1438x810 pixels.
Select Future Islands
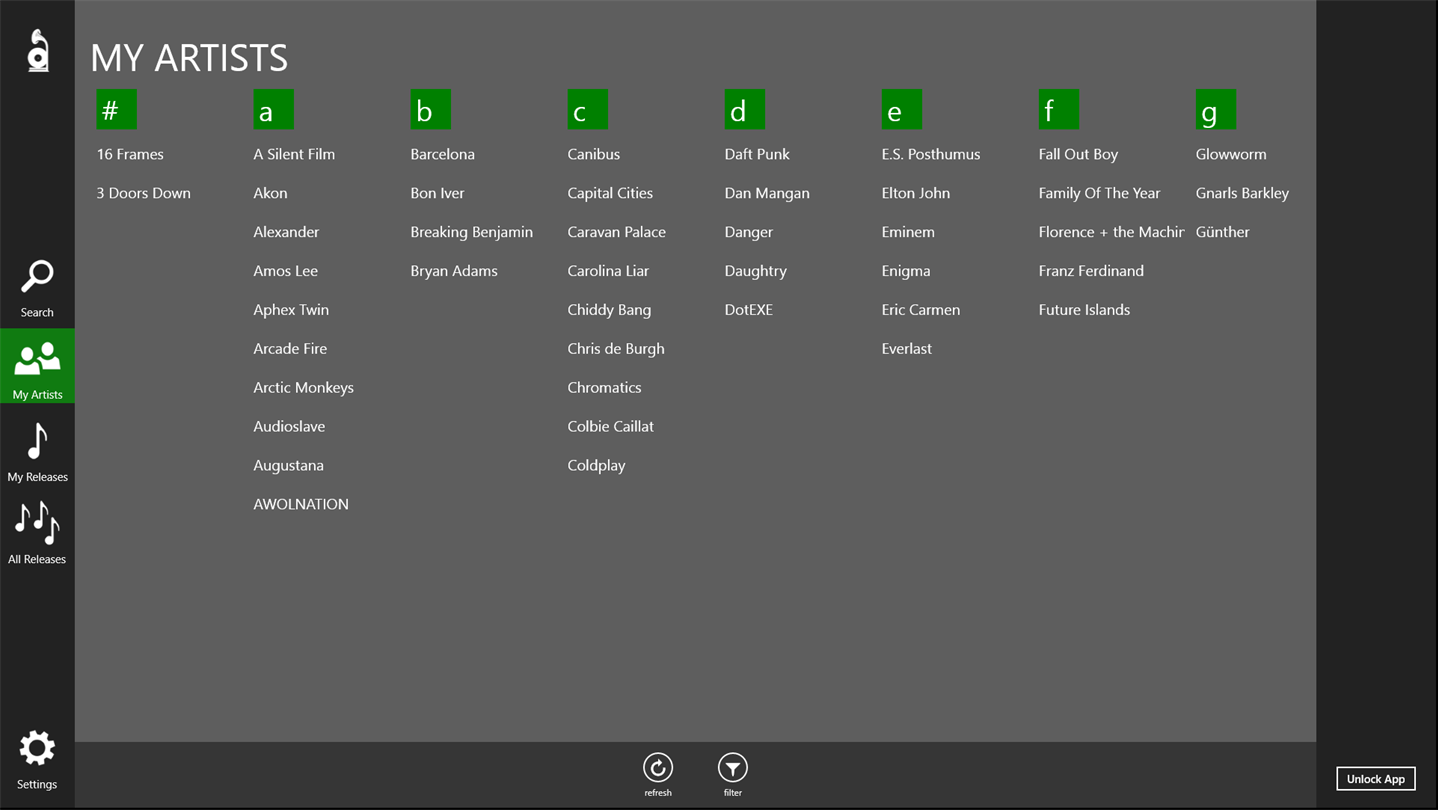tap(1084, 310)
